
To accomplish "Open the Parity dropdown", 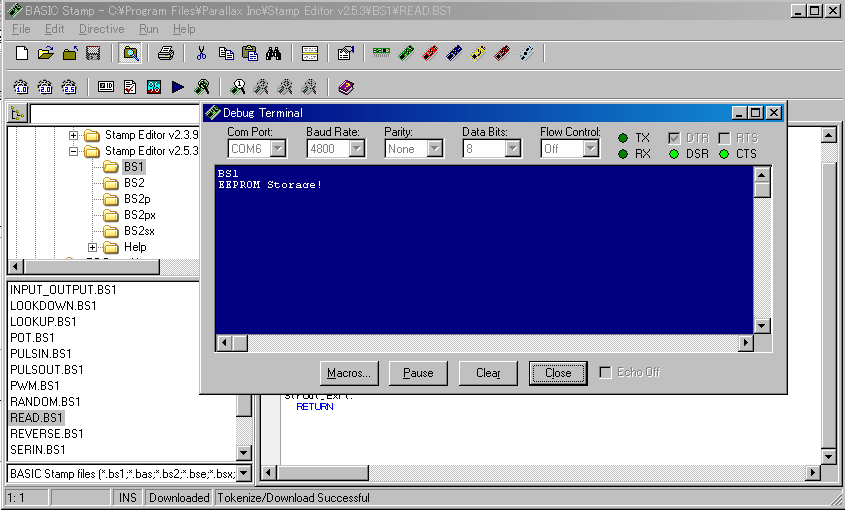I will click(x=435, y=148).
